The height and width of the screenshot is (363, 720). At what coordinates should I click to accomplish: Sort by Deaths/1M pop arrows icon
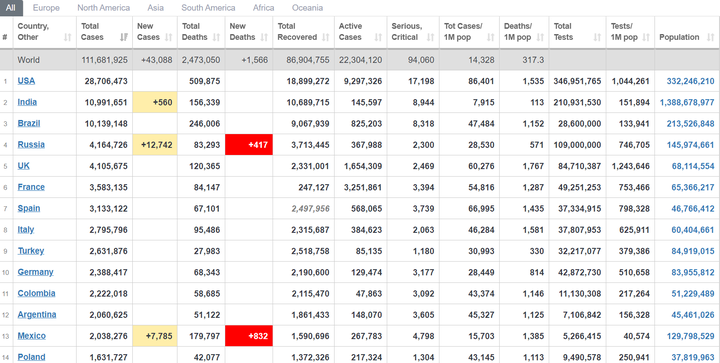[540, 37]
